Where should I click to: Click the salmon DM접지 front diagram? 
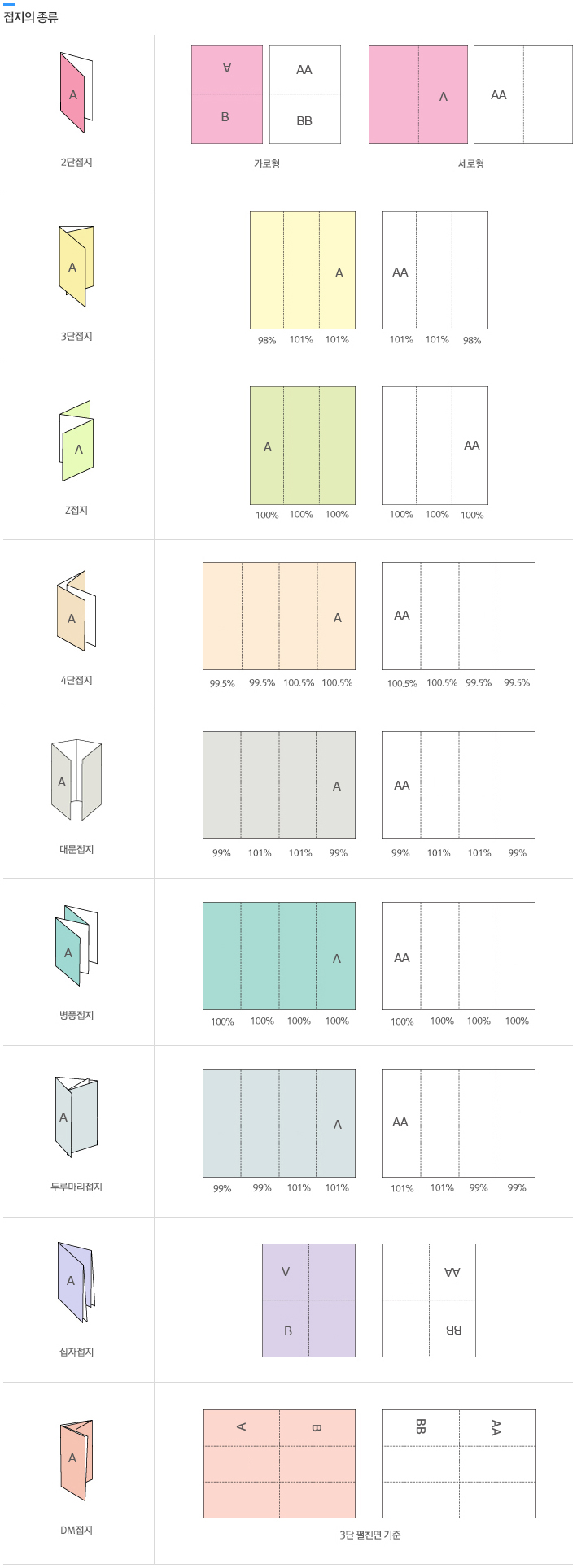(x=279, y=1463)
